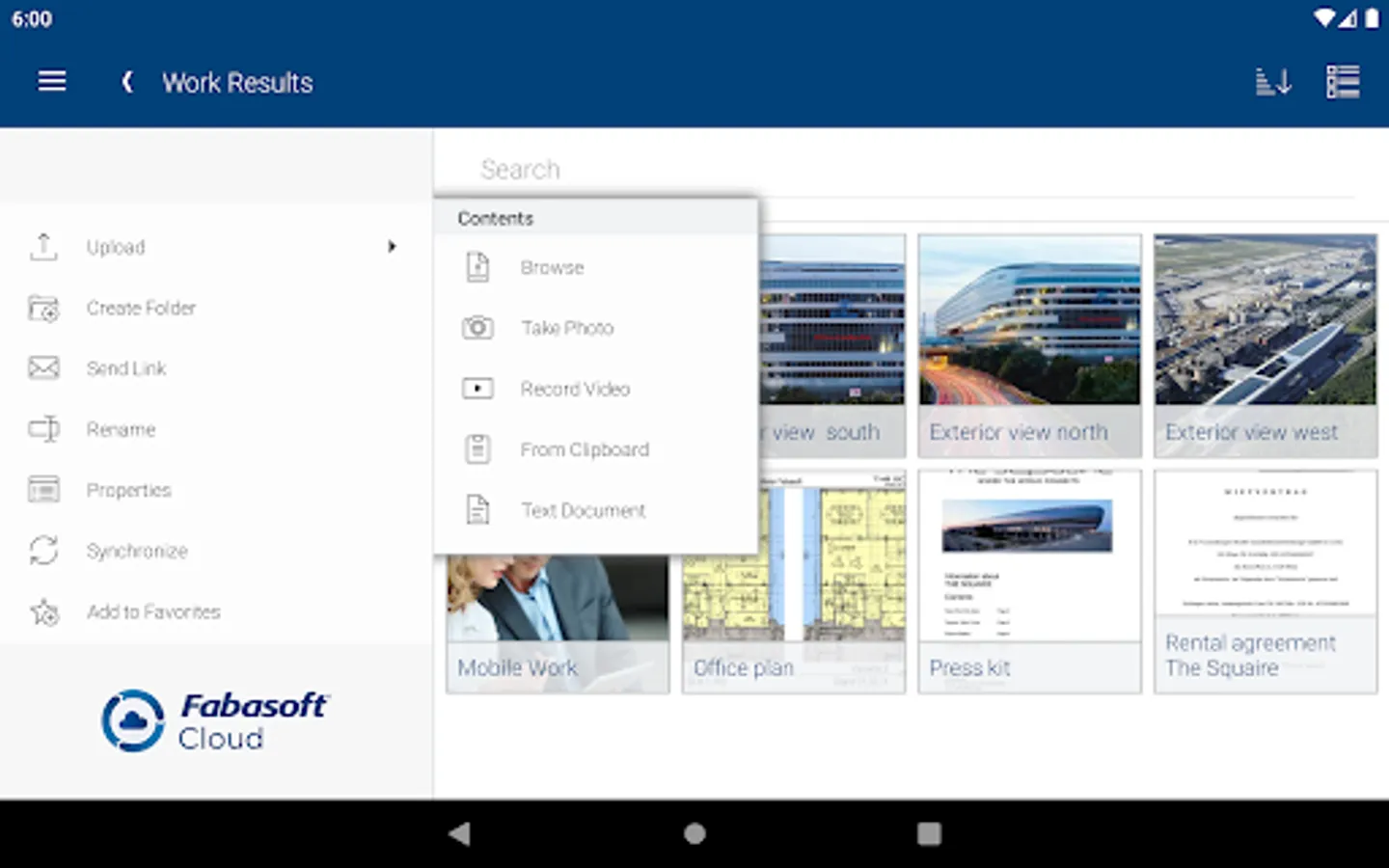Screen dimensions: 1389x868
Task: Open the Exterior view west thumbnail
Action: click(1266, 344)
